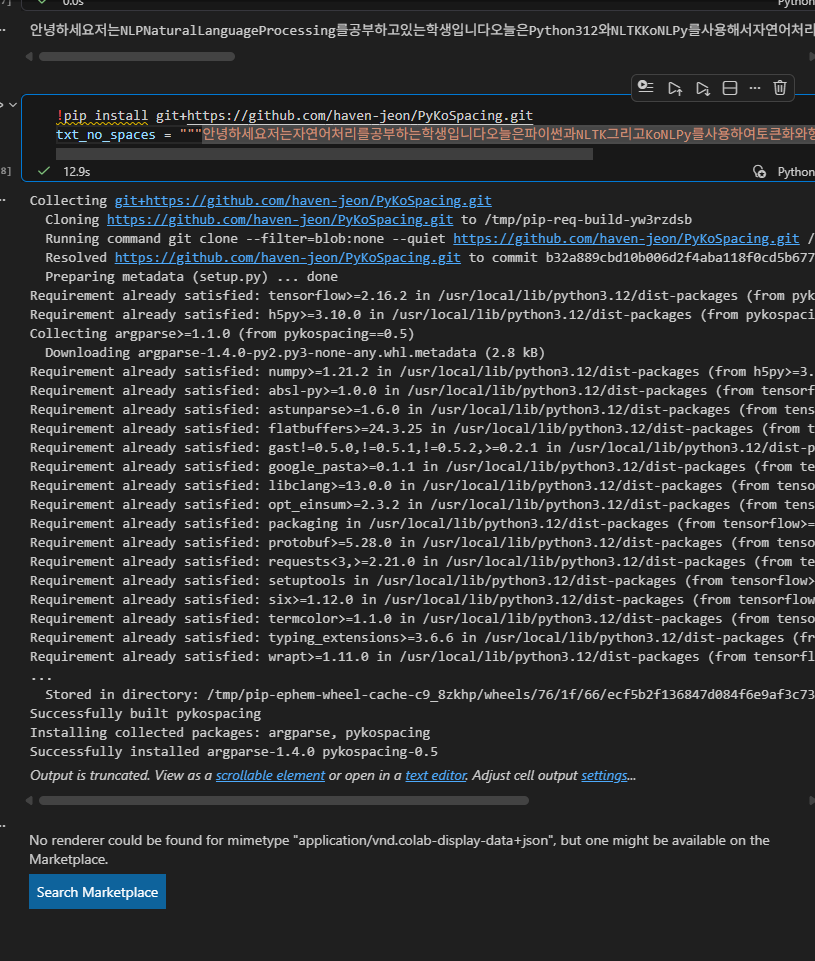Open output actions ellipsis beside the Collecting line
This screenshot has width=815, height=961.
pyautogui.click(x=4, y=200)
